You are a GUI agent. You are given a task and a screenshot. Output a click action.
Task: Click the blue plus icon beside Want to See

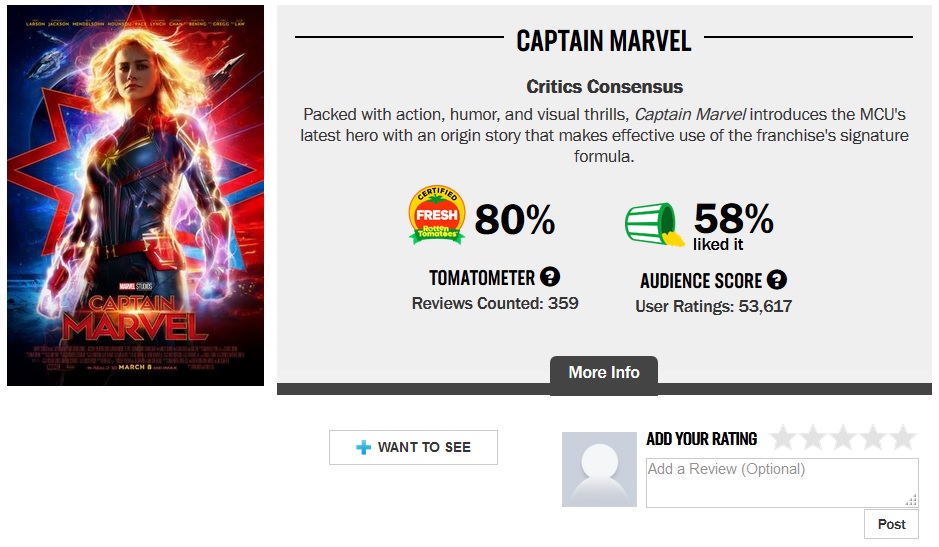click(363, 447)
